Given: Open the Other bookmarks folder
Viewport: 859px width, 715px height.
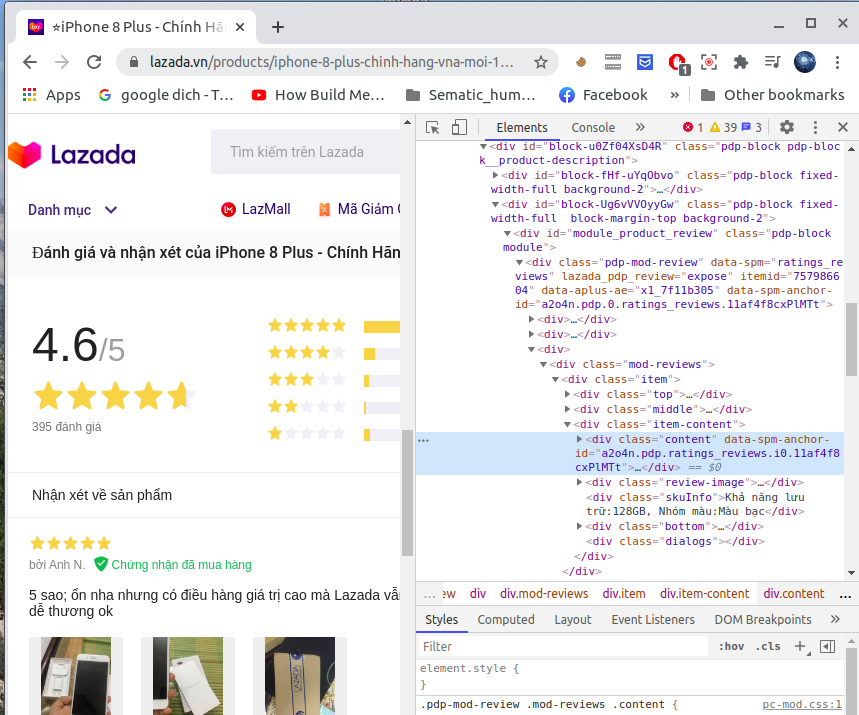Looking at the screenshot, I should tap(772, 95).
